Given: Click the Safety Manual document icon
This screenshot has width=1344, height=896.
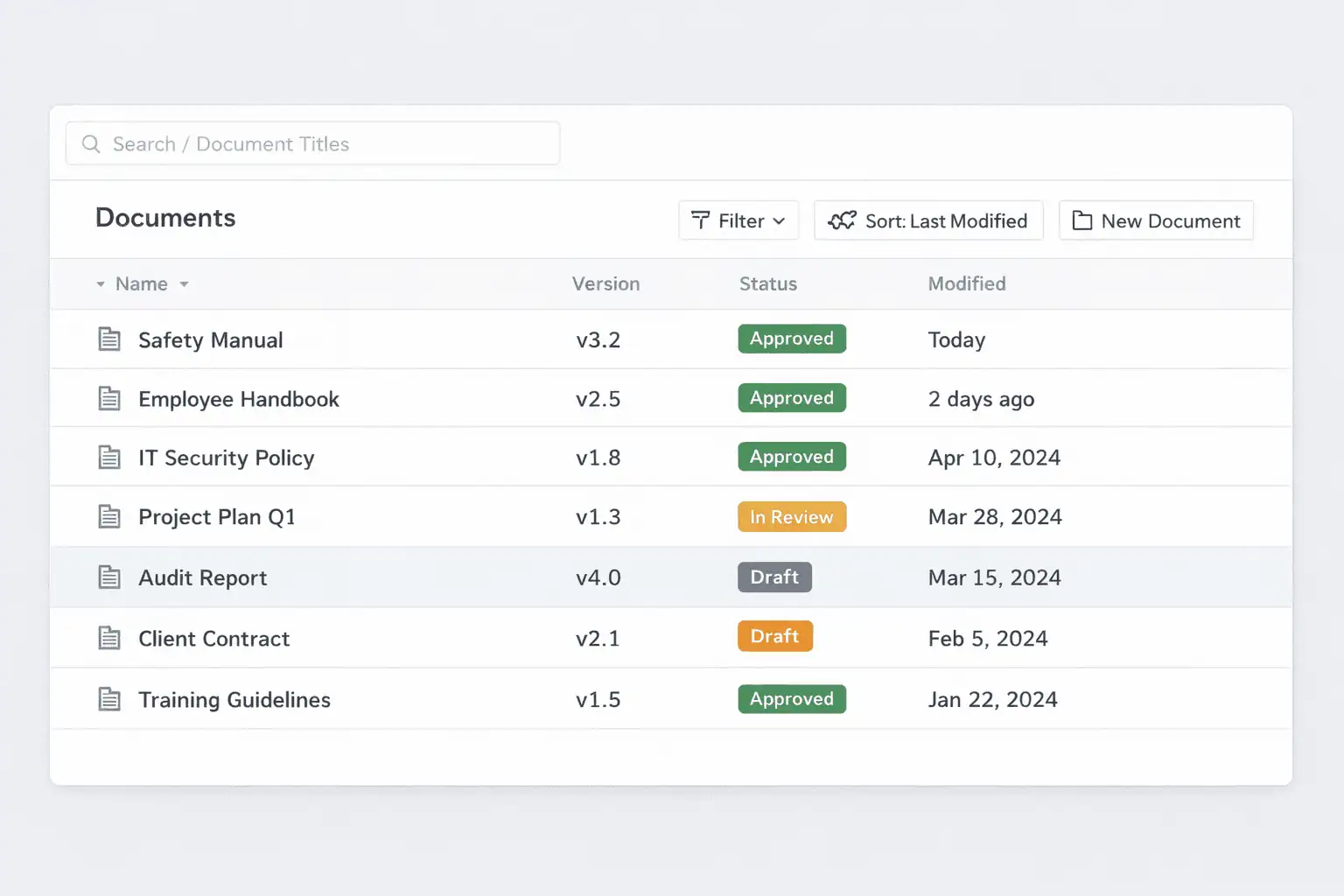Looking at the screenshot, I should (x=109, y=339).
